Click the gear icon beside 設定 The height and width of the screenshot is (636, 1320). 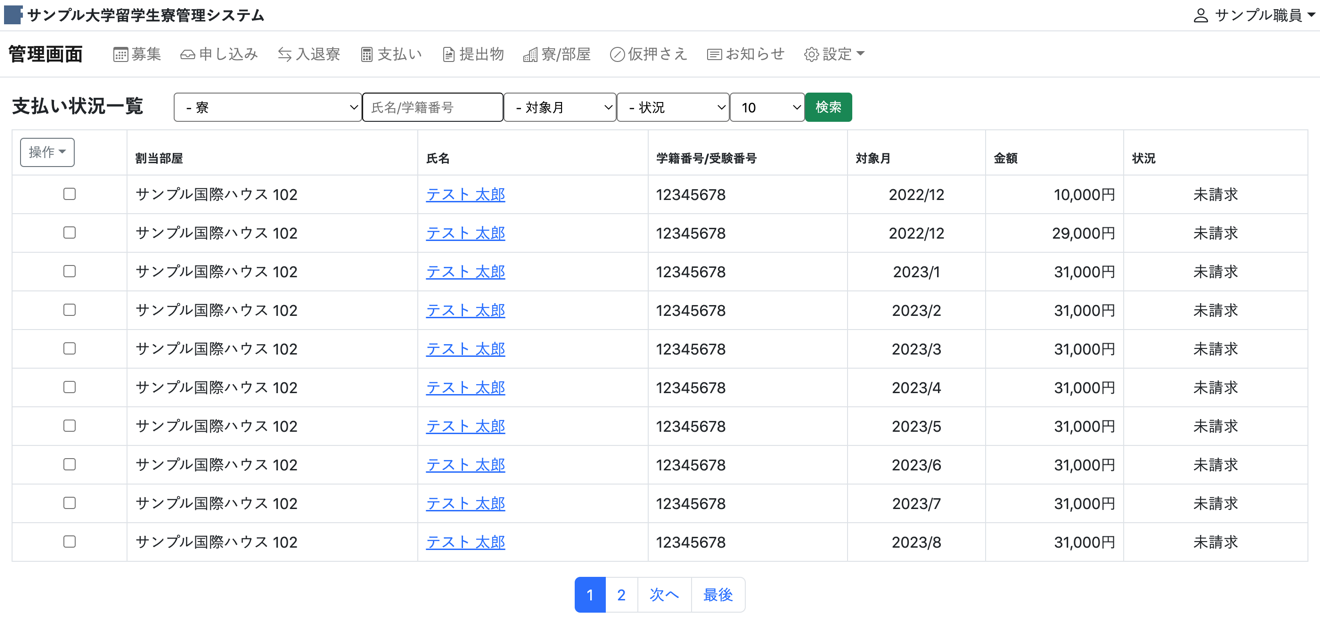(x=811, y=55)
